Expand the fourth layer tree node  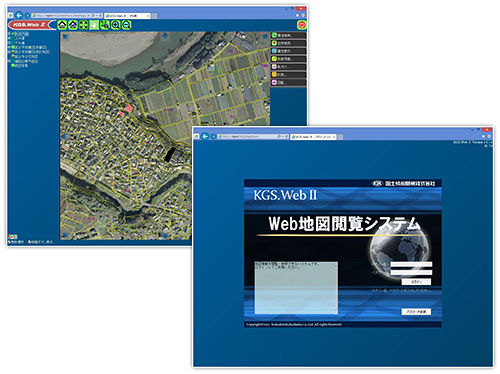click(9, 48)
